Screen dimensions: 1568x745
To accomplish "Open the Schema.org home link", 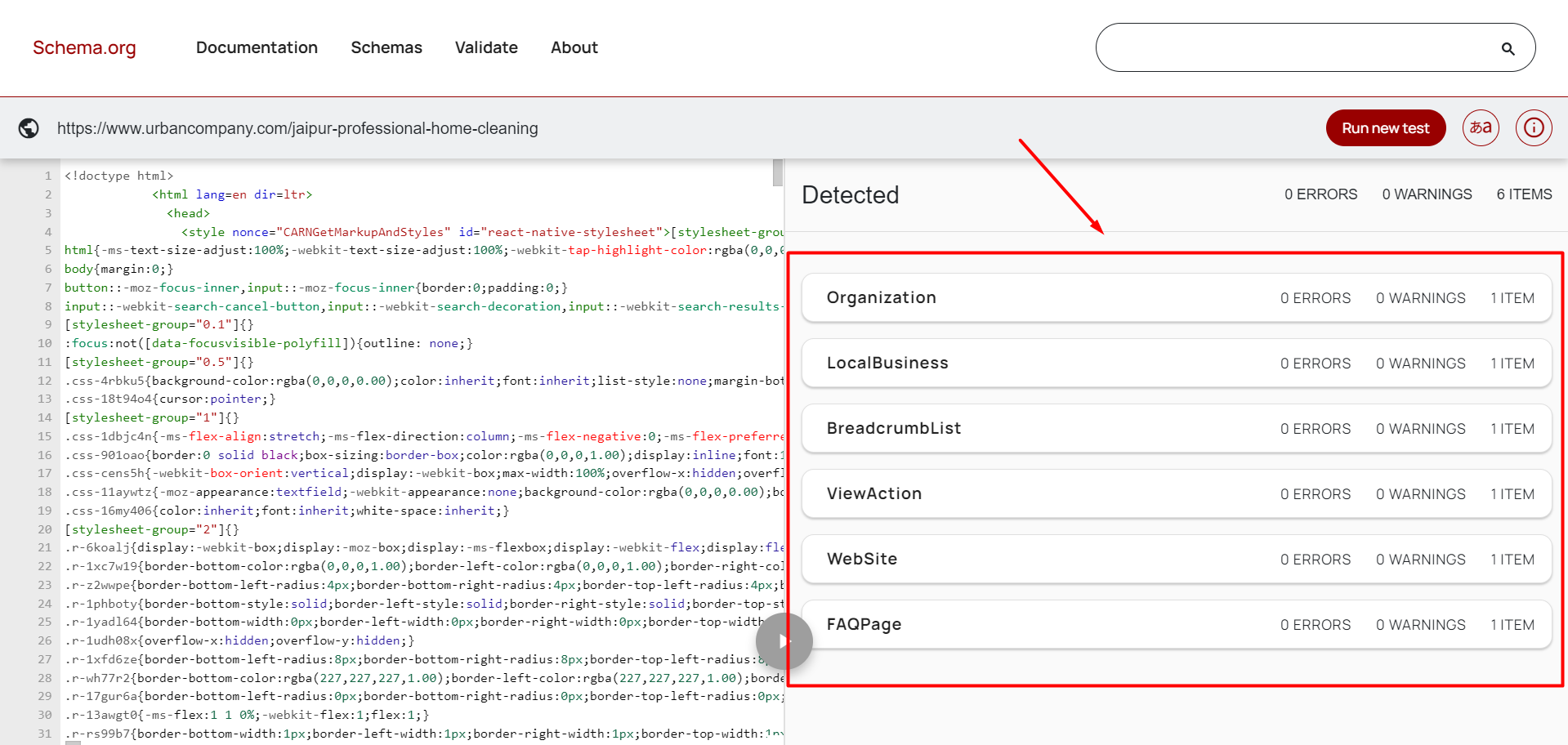I will point(84,47).
